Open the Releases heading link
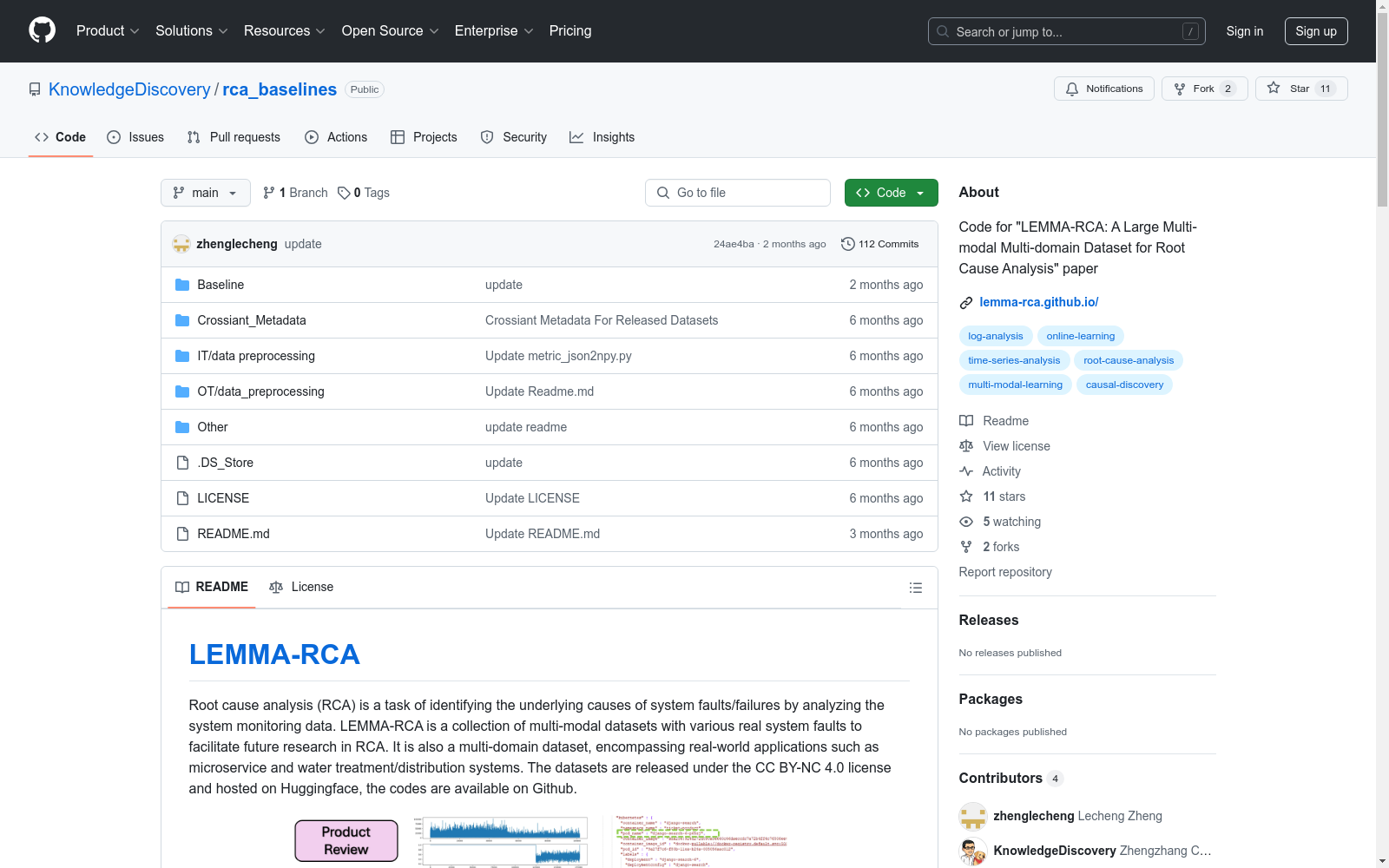The width and height of the screenshot is (1389, 868). 989,620
